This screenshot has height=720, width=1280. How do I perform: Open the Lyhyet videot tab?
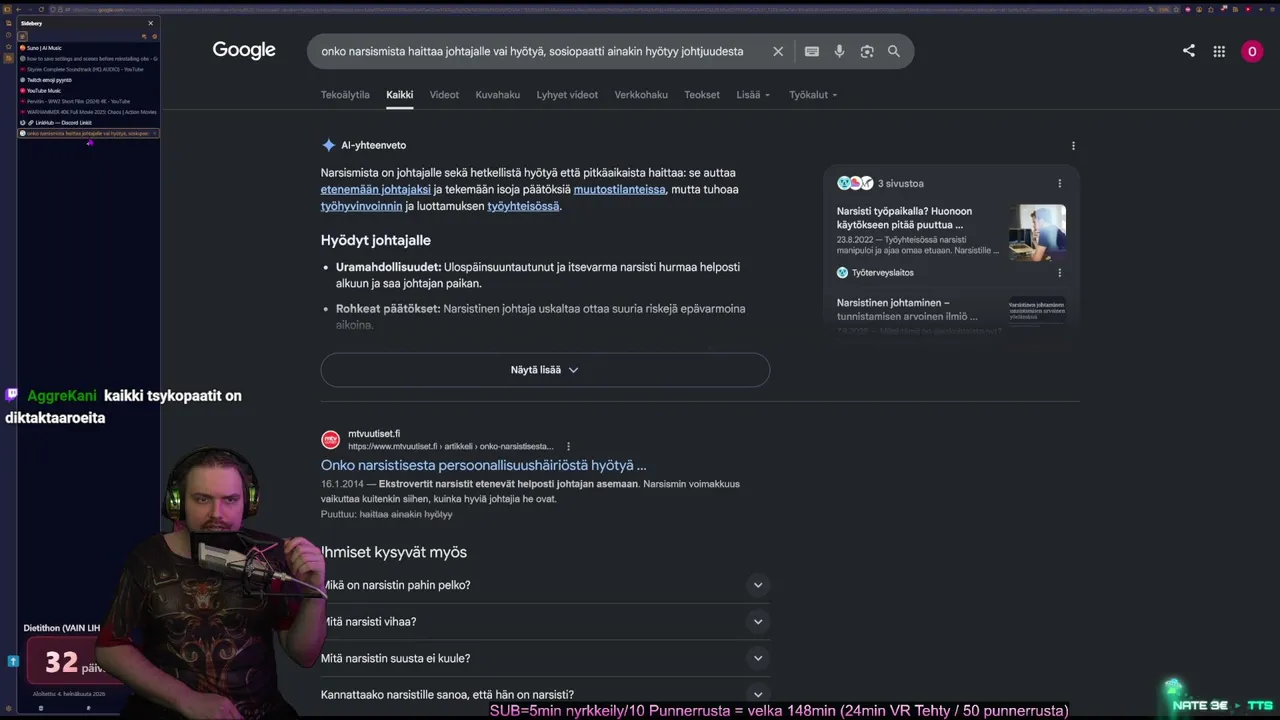(x=567, y=95)
